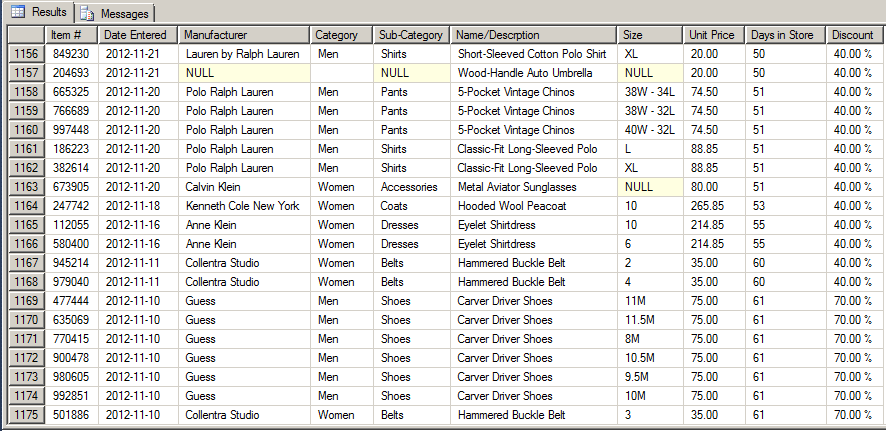Select row header 1156
Viewport: 886px width, 431px height.
pyautogui.click(x=27, y=54)
